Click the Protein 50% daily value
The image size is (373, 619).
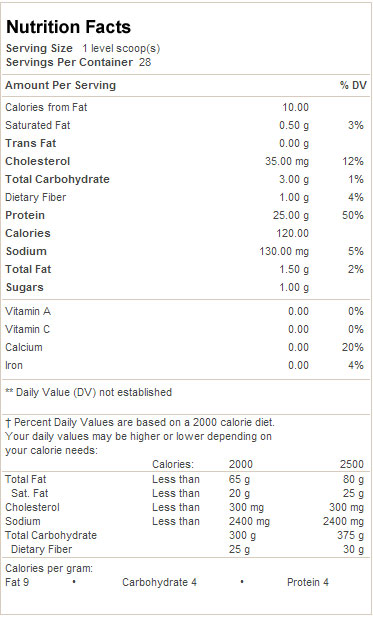point(352,216)
